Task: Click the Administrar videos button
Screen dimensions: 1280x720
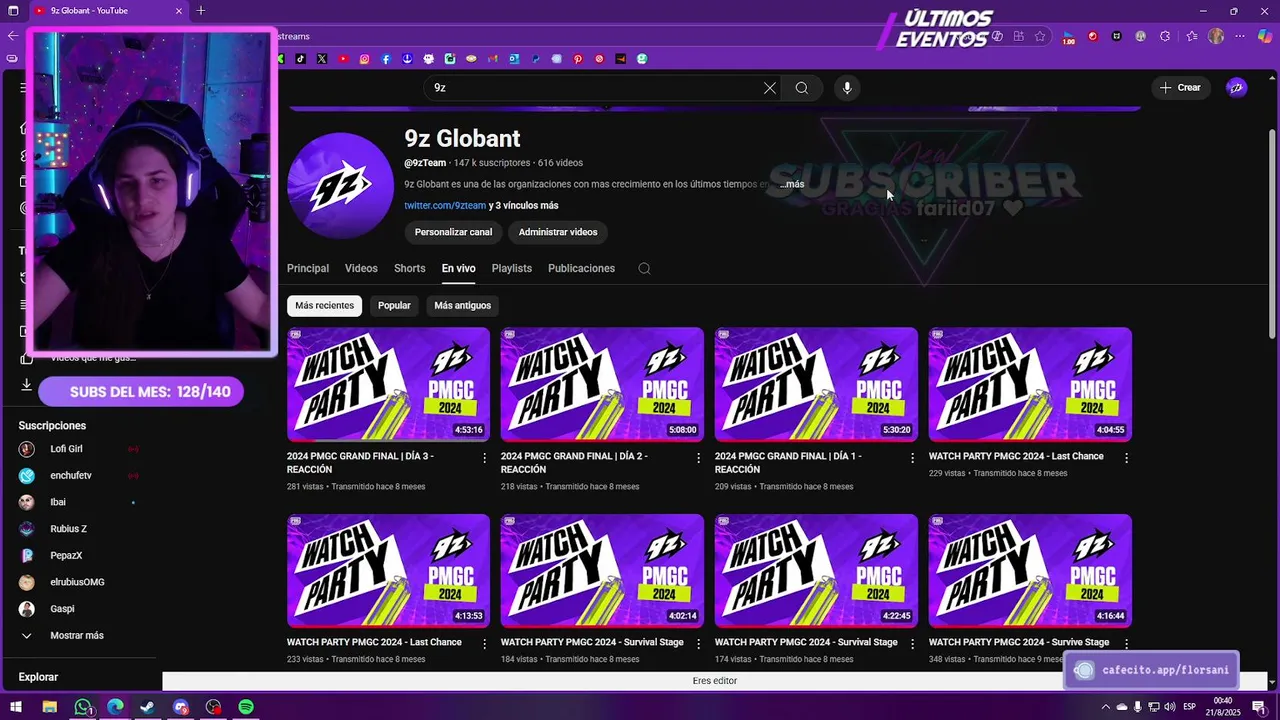Action: (558, 232)
